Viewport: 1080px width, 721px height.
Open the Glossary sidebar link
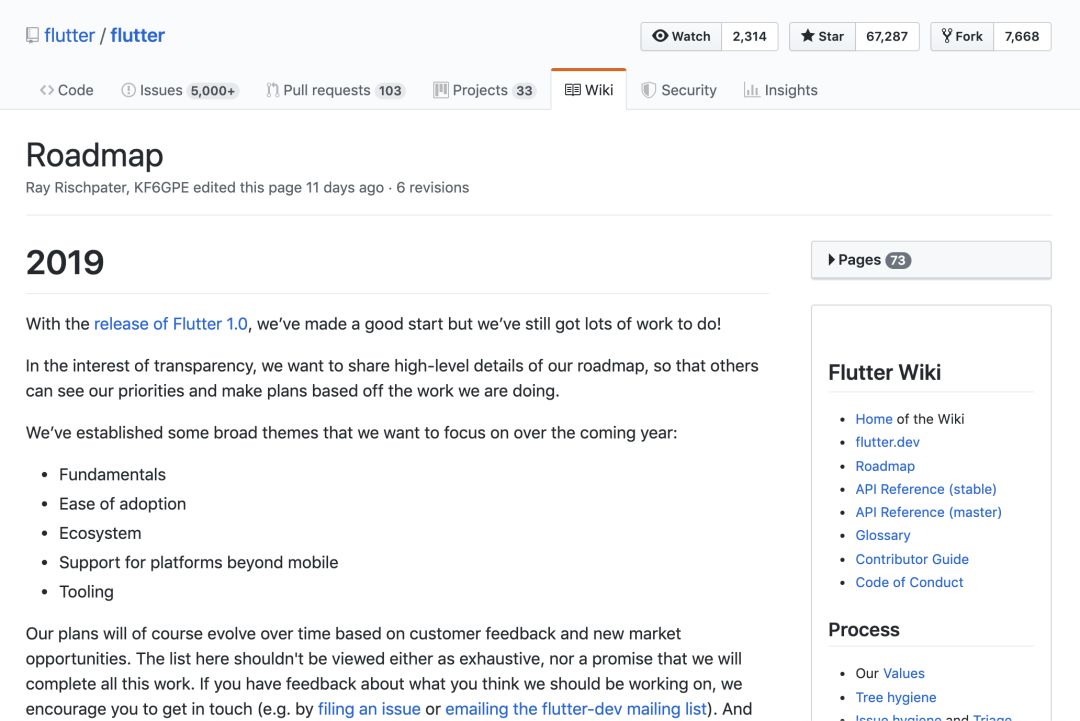(882, 535)
